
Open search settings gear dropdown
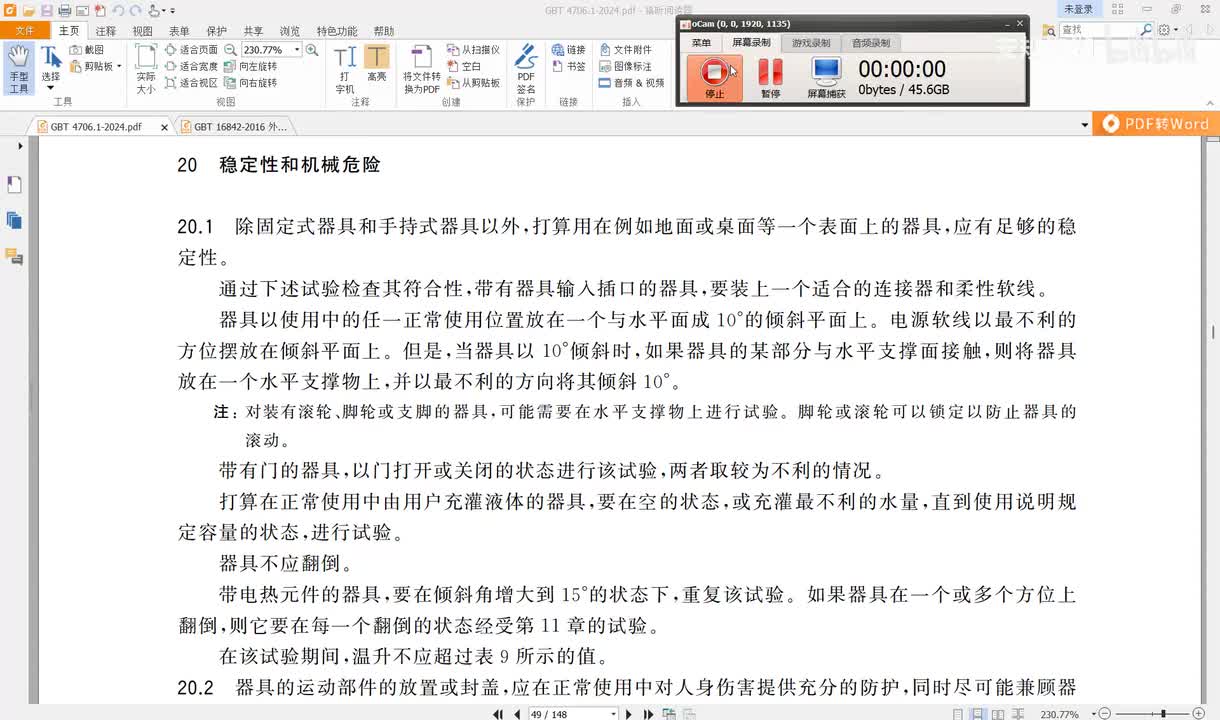point(1169,30)
